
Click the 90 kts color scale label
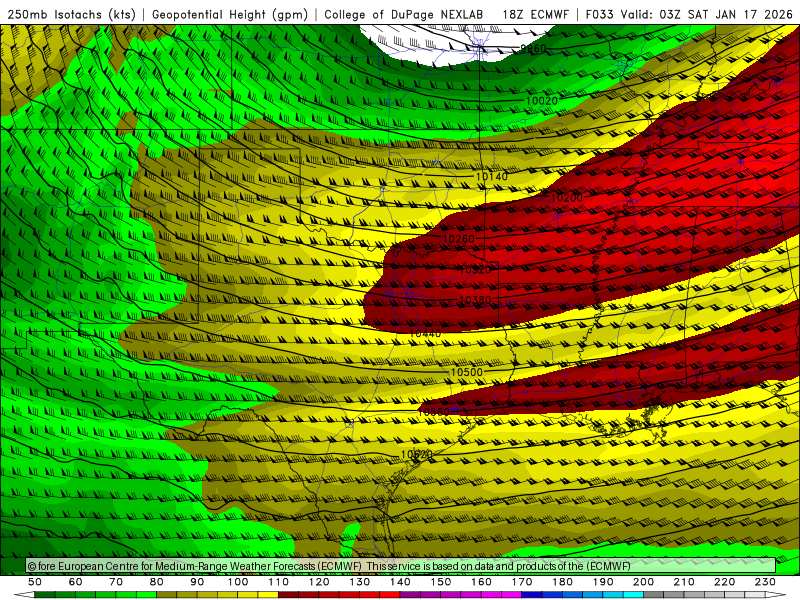[x=197, y=582]
